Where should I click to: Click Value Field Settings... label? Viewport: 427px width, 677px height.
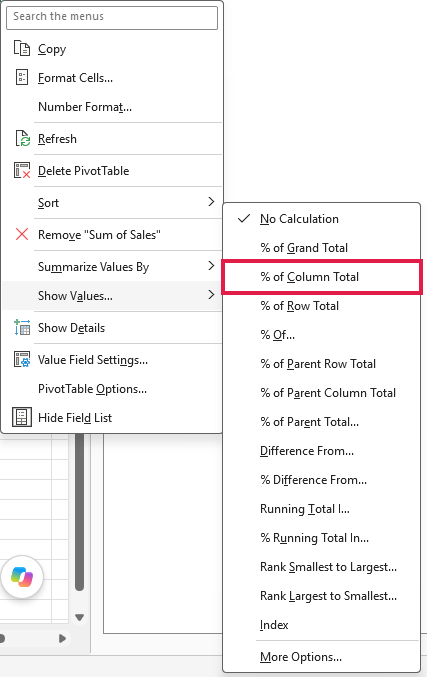[93, 360]
